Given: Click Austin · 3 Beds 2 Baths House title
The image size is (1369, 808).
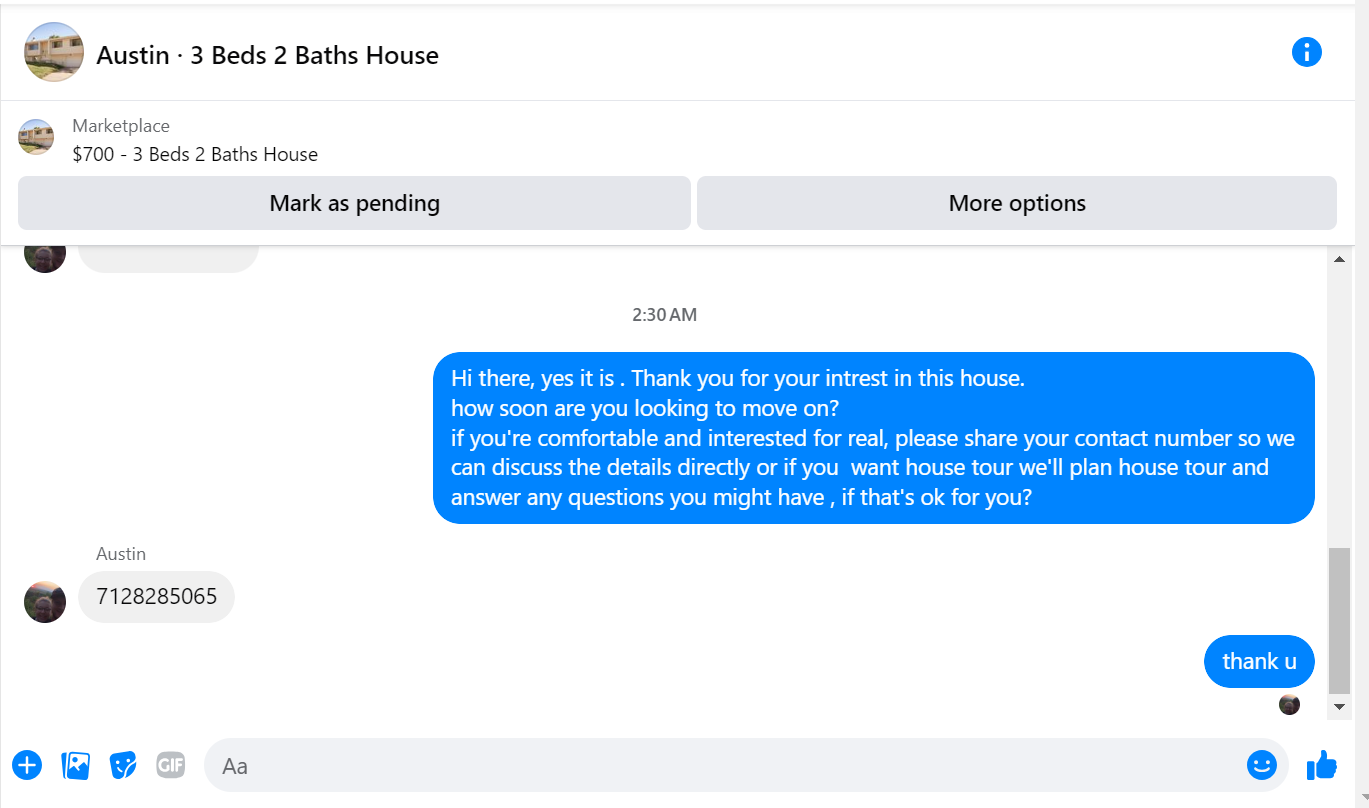Looking at the screenshot, I should 267,55.
